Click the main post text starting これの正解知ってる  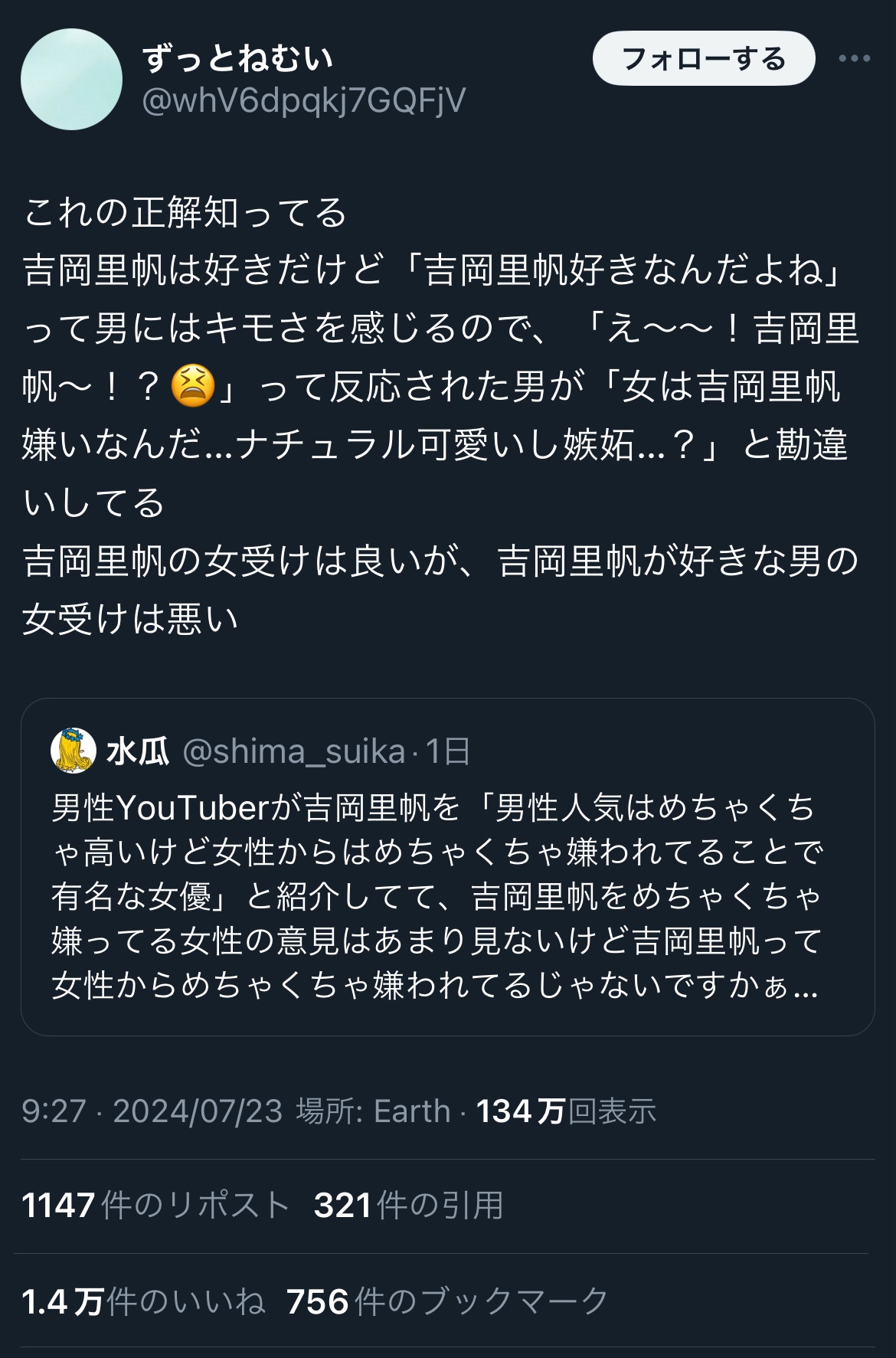point(185,212)
